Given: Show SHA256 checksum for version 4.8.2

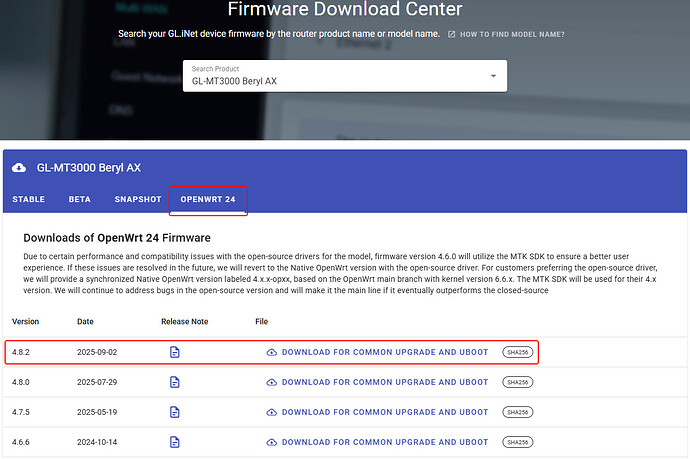Looking at the screenshot, I should click(518, 353).
